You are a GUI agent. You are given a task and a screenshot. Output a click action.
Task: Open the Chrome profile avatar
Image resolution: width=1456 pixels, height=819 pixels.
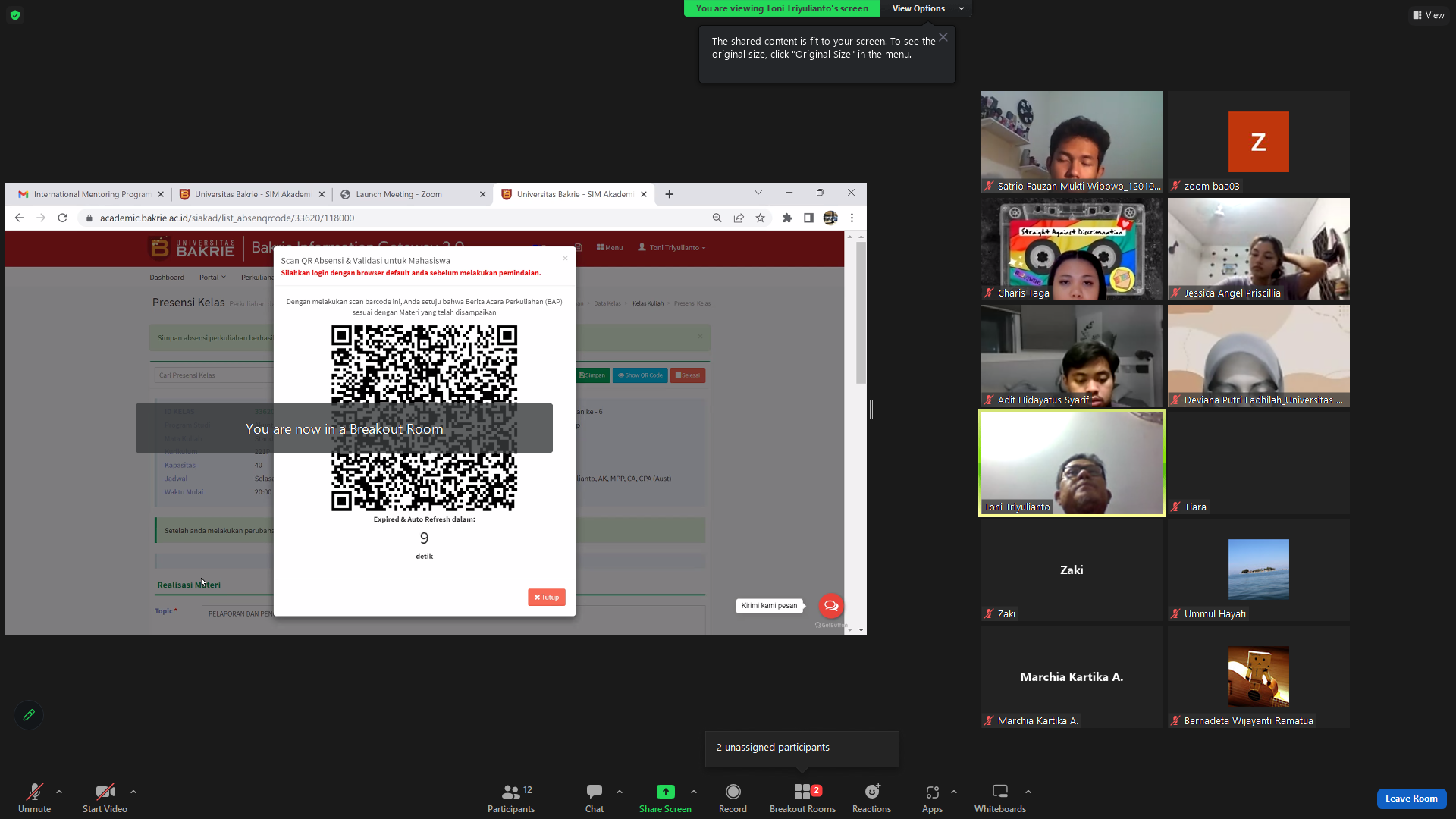point(830,218)
